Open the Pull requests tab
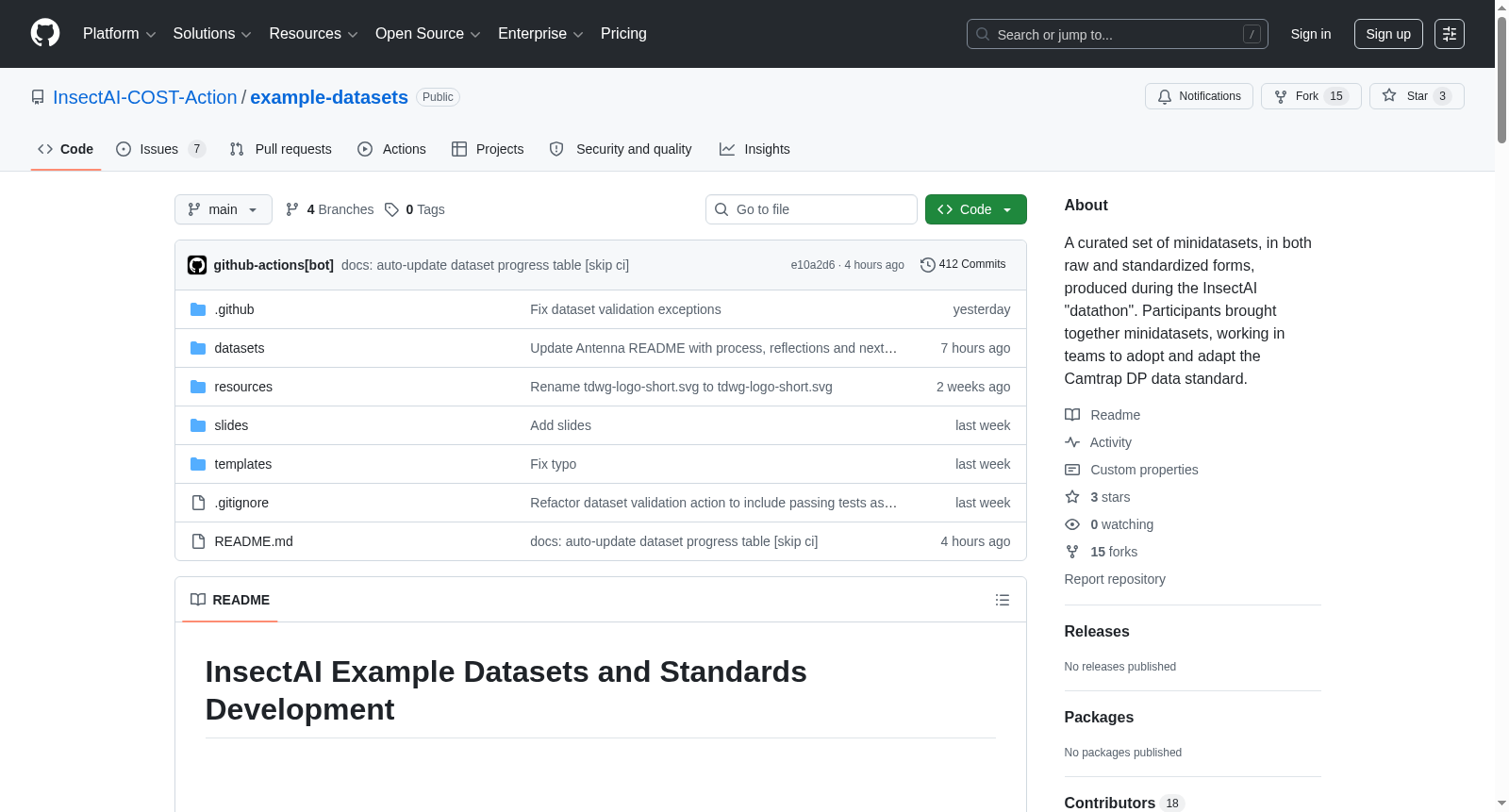1509x812 pixels. tap(281, 149)
